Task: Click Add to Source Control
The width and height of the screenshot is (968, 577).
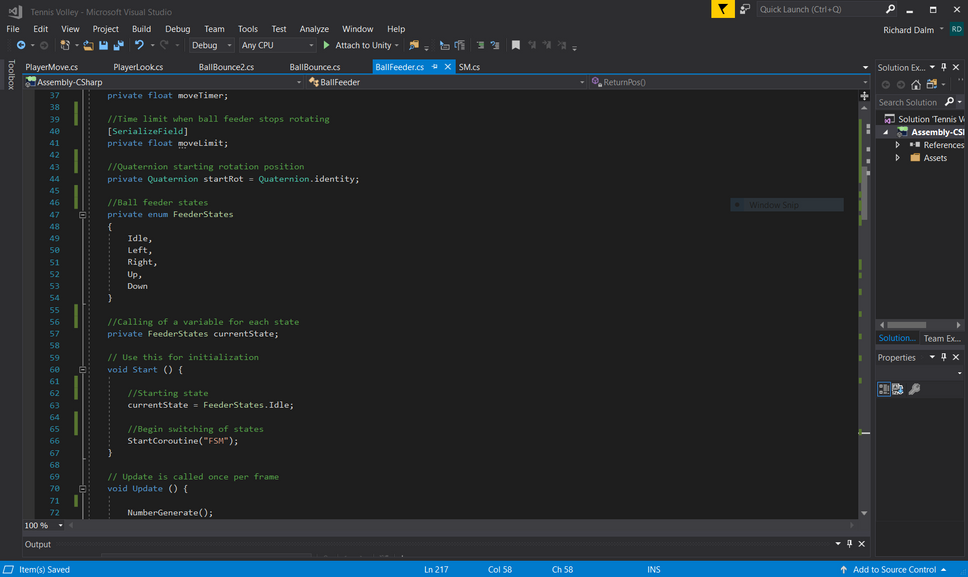Action: [x=894, y=569]
